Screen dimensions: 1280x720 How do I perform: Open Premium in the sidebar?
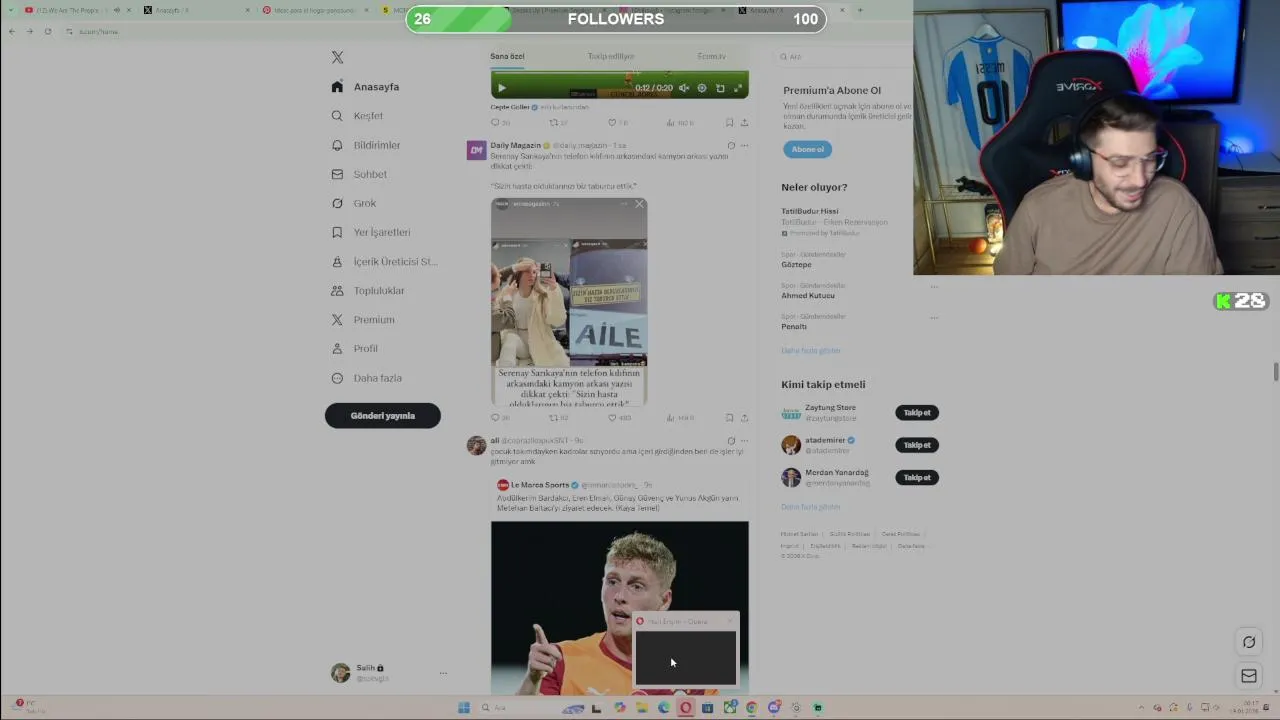363,320
